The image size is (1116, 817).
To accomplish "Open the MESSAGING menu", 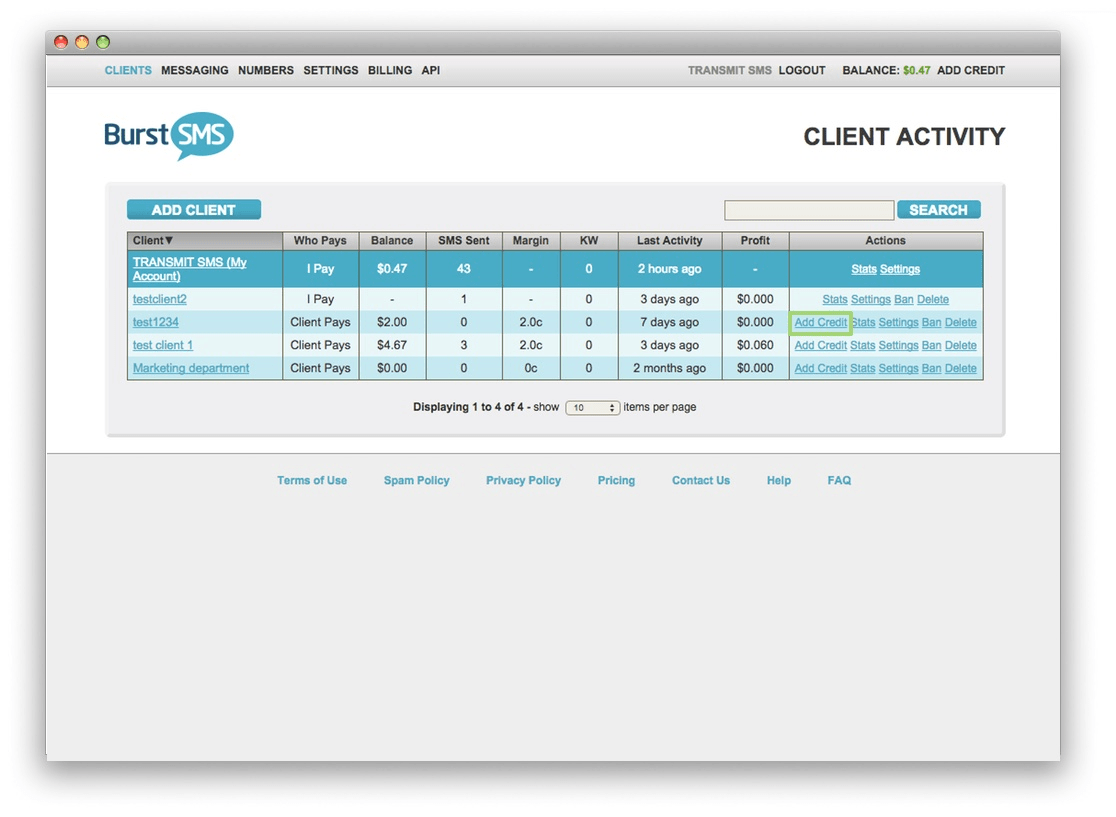I will click(x=194, y=70).
